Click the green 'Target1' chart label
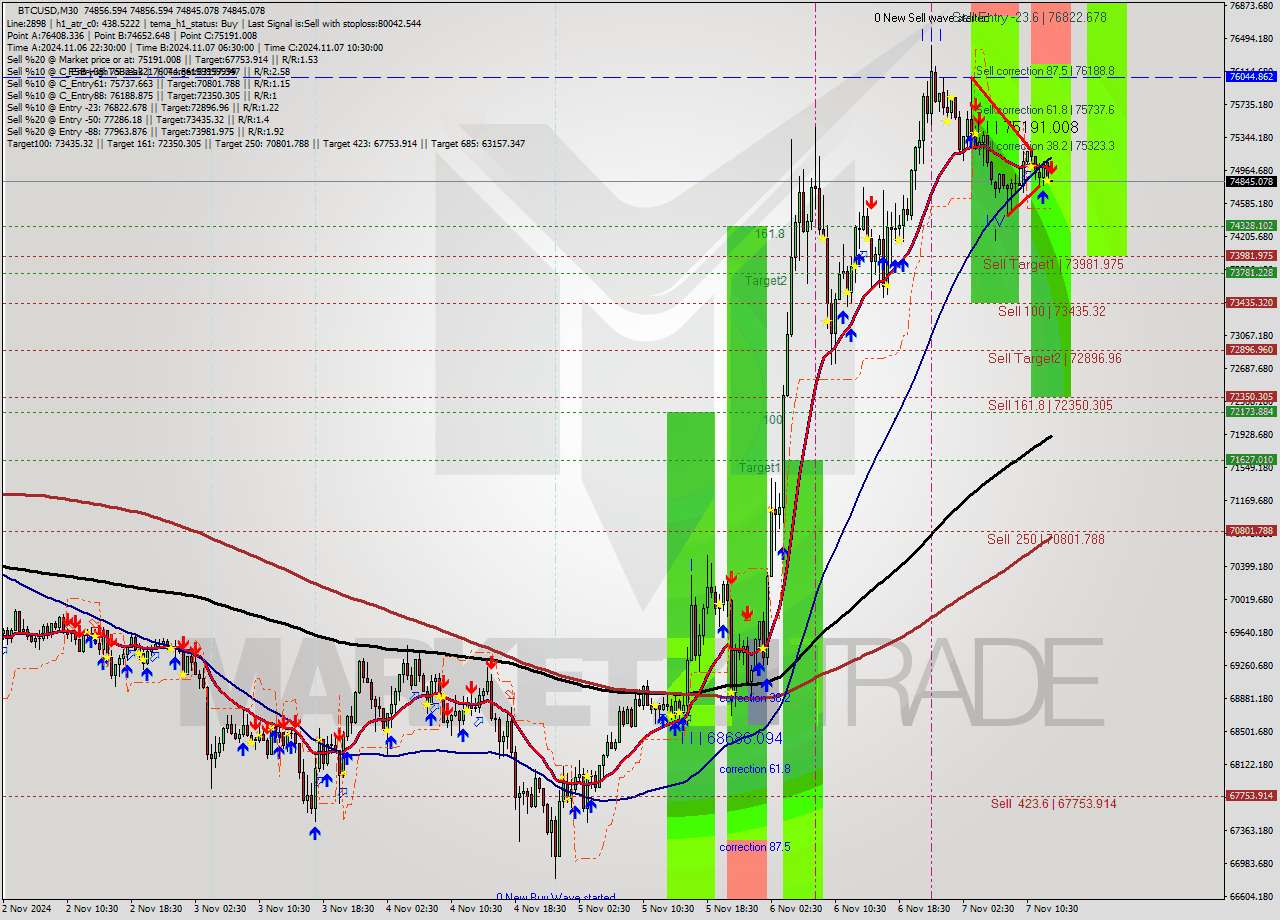 (x=759, y=468)
